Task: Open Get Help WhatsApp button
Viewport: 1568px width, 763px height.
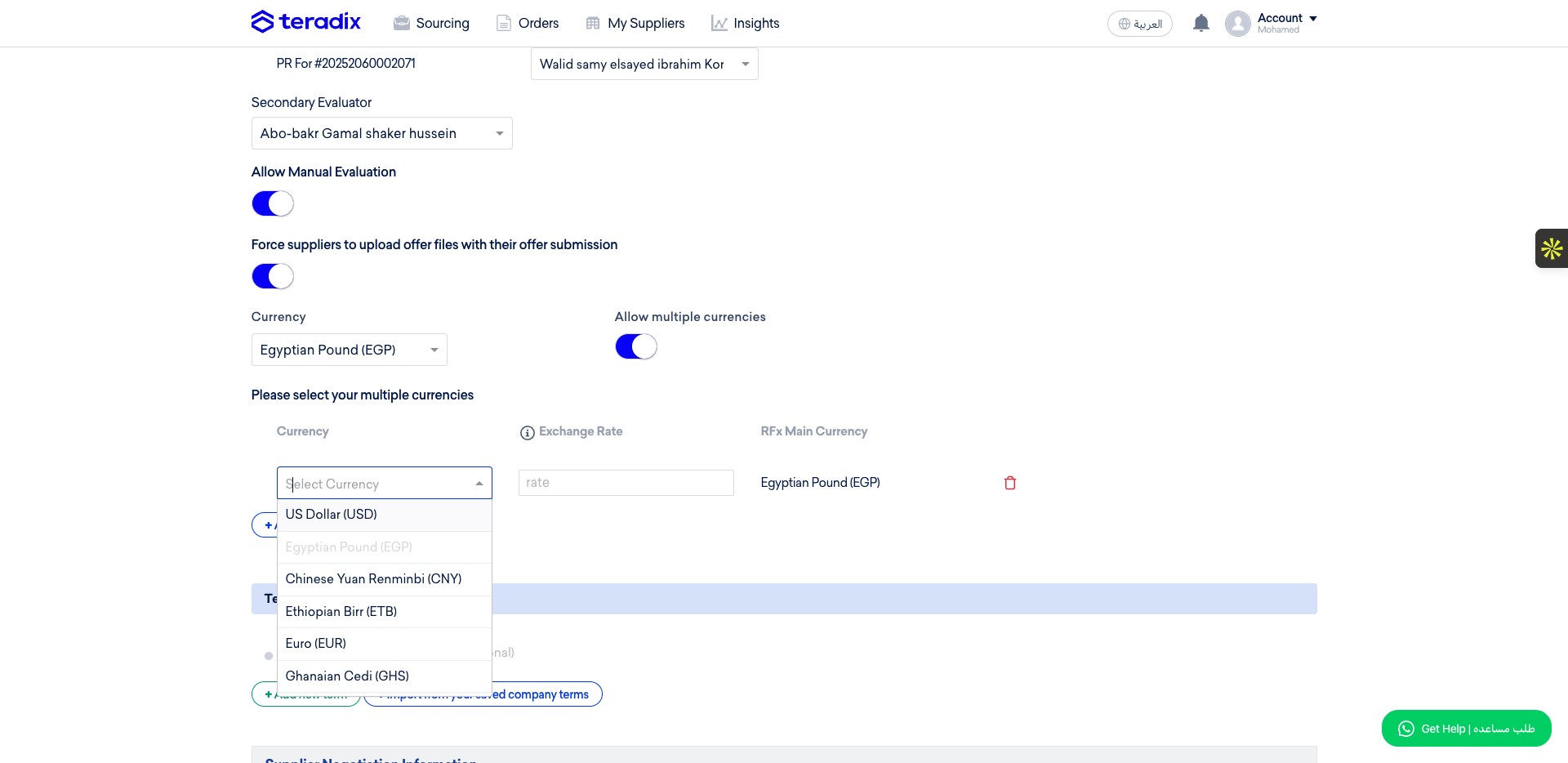Action: [1466, 728]
